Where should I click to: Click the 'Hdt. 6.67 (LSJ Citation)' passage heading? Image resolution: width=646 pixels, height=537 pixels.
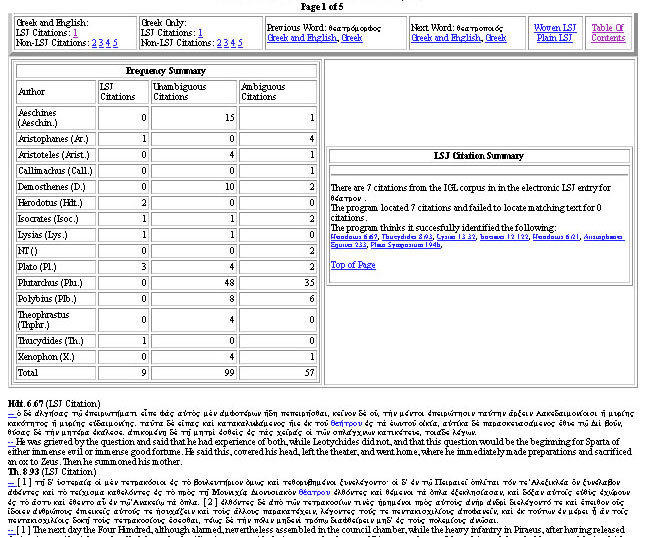pyautogui.click(x=54, y=404)
